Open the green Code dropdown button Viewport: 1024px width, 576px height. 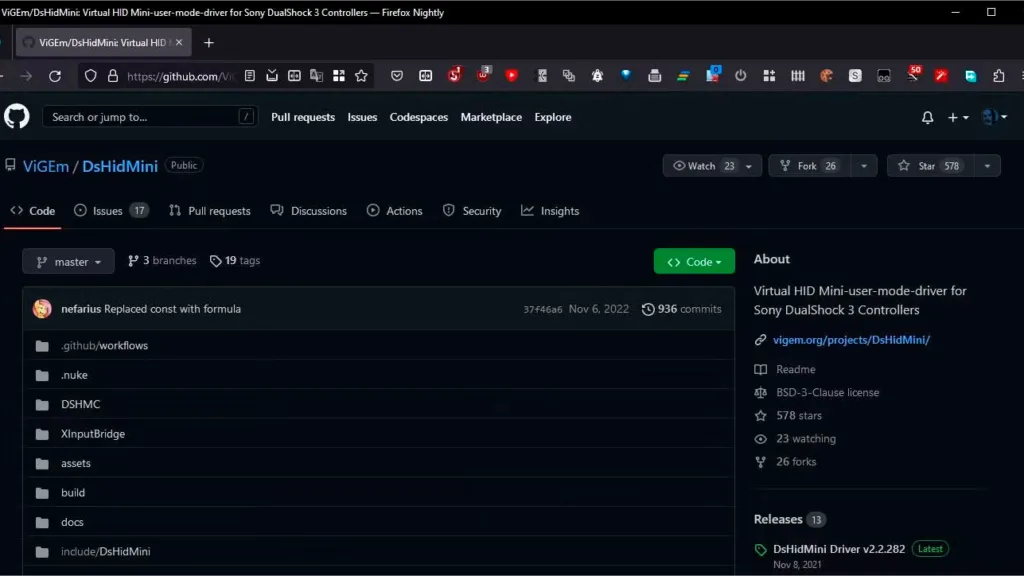694,261
